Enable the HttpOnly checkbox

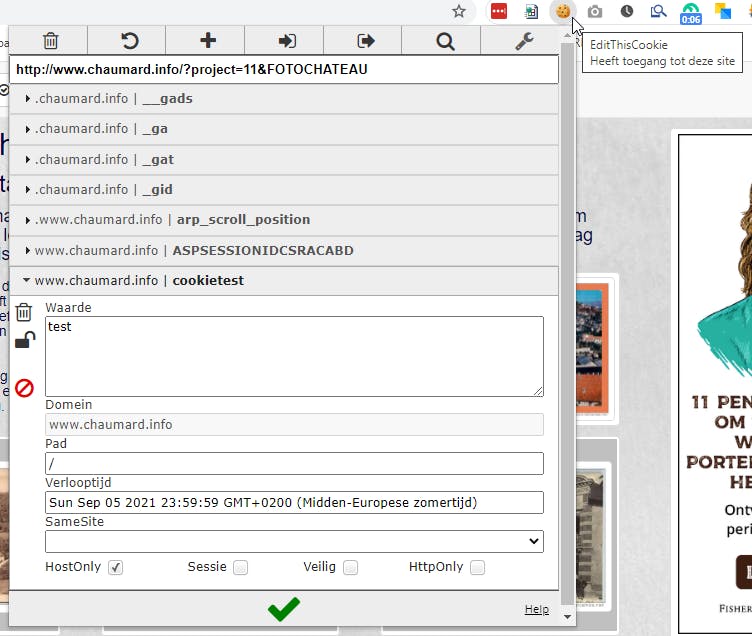pyautogui.click(x=477, y=567)
